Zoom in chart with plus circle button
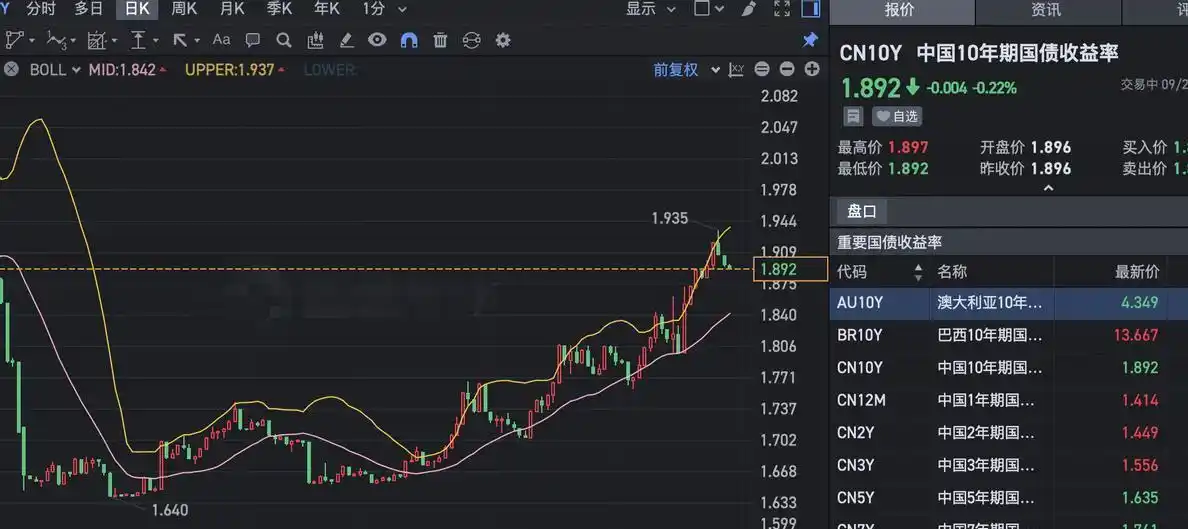Screen dimensions: 1188x529 point(812,69)
